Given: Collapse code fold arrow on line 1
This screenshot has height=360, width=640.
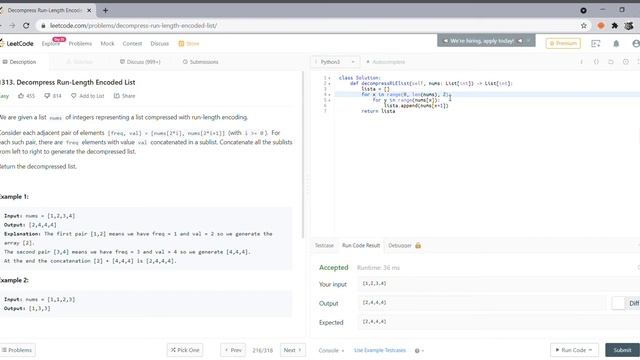Looking at the screenshot, I should pyautogui.click(x=329, y=78).
